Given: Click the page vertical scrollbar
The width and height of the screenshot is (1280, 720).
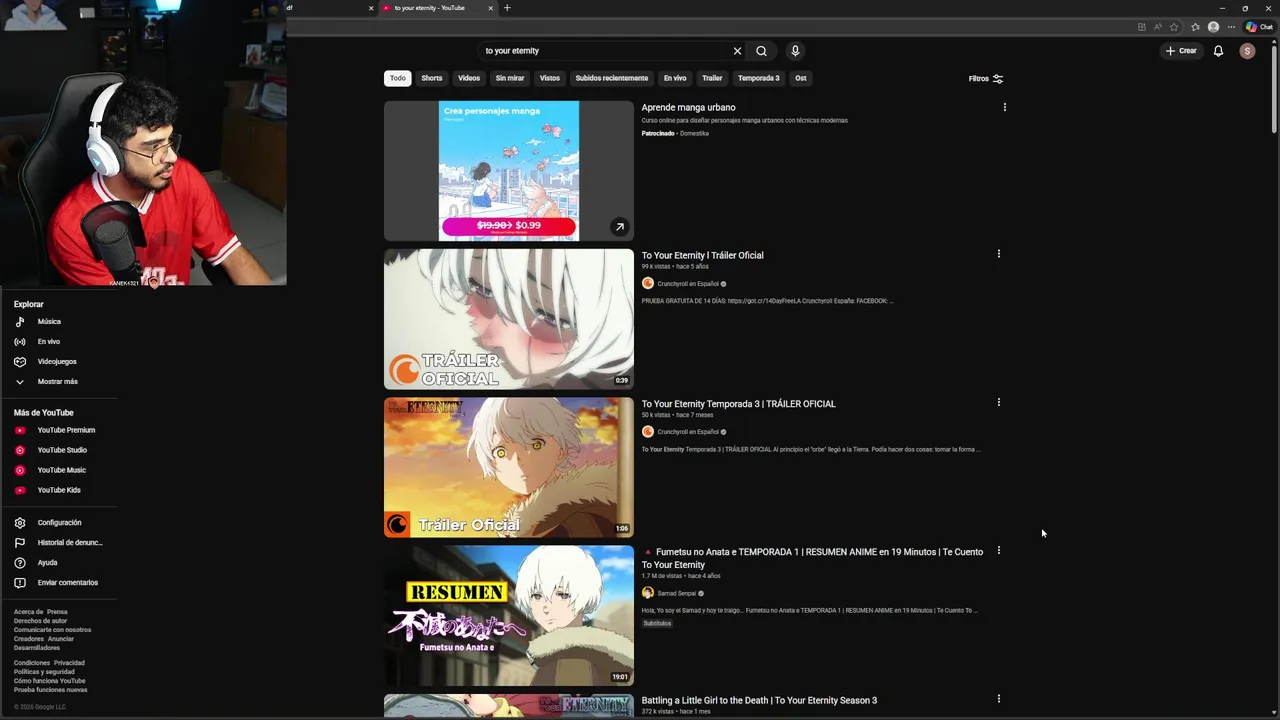Looking at the screenshot, I should 1274,90.
